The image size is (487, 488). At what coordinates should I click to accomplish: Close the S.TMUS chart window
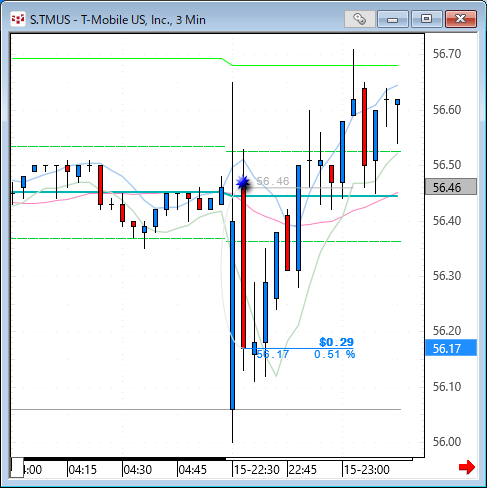[461, 19]
